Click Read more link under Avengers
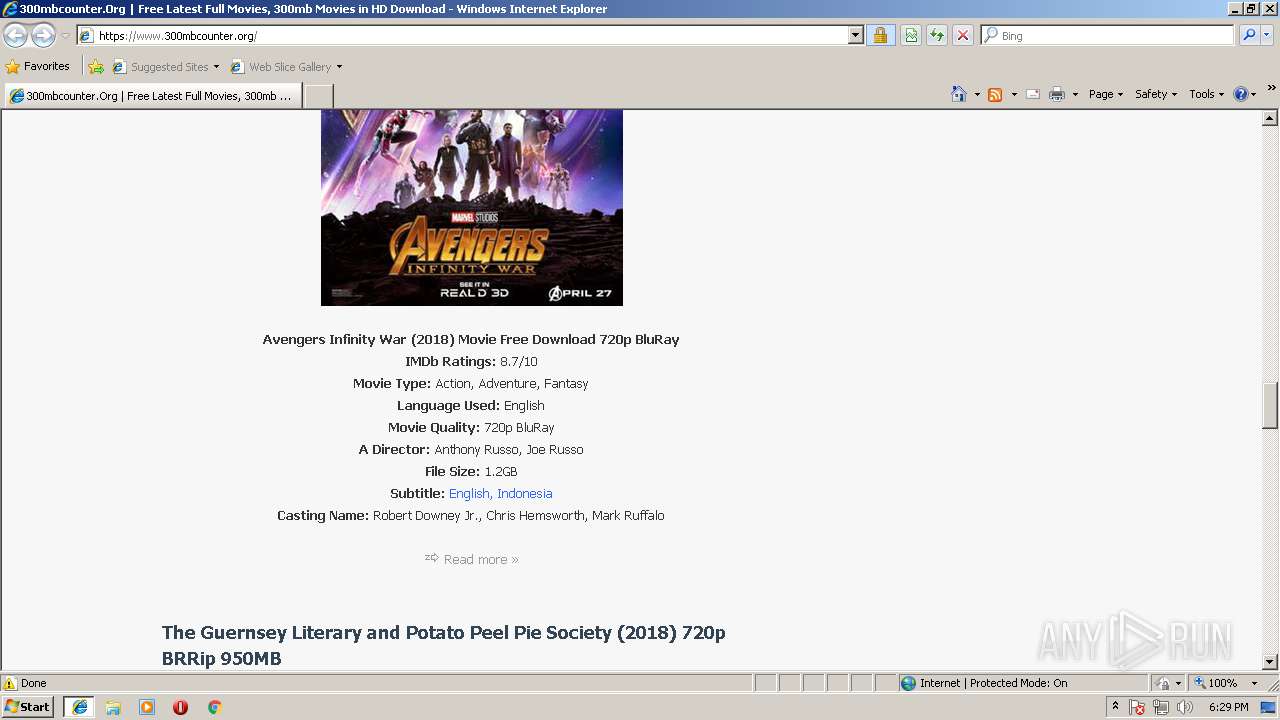 point(481,559)
